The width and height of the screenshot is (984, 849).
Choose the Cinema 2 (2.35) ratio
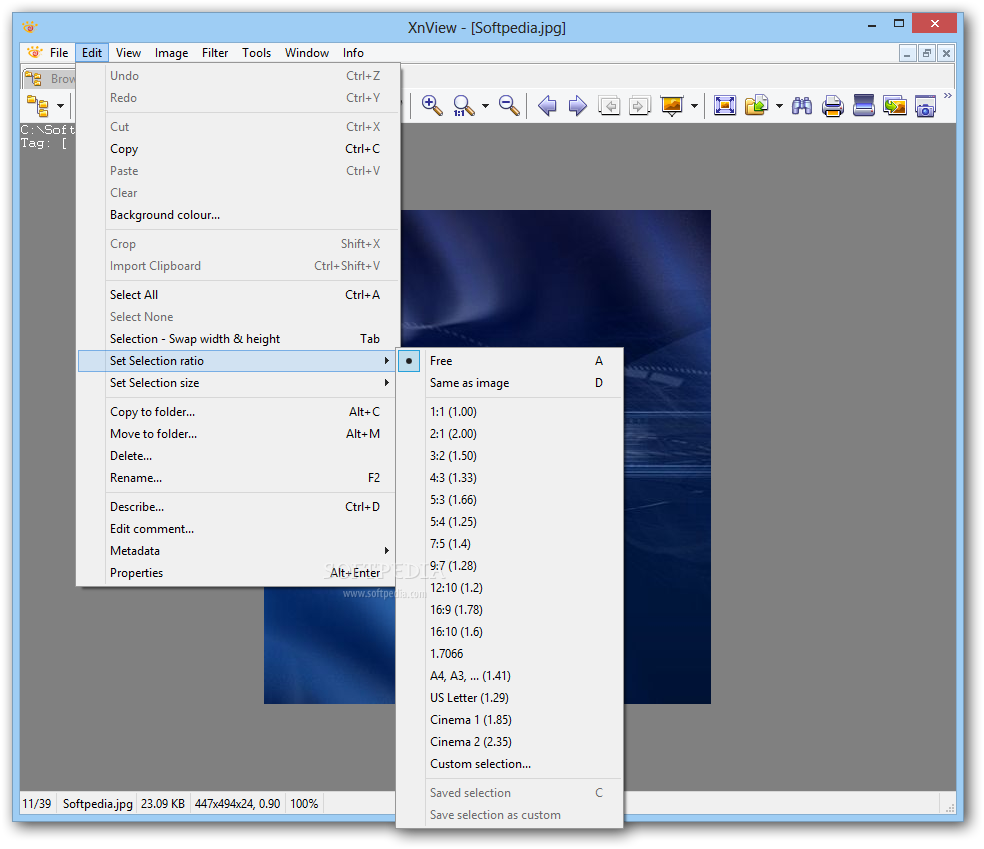[x=510, y=742]
